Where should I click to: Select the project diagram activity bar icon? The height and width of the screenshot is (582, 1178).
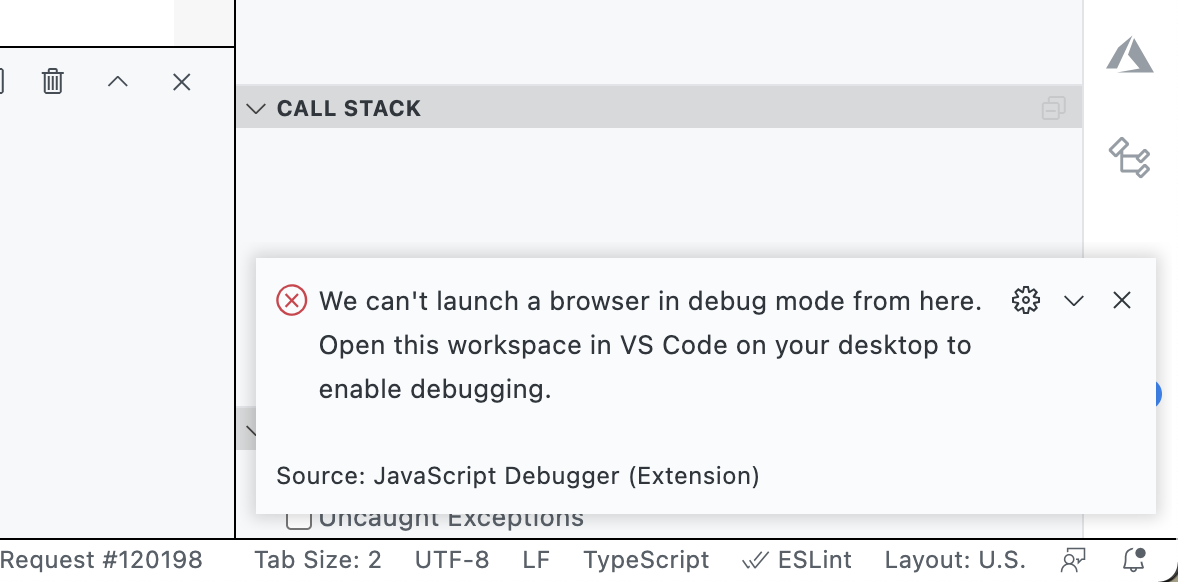click(x=1131, y=158)
